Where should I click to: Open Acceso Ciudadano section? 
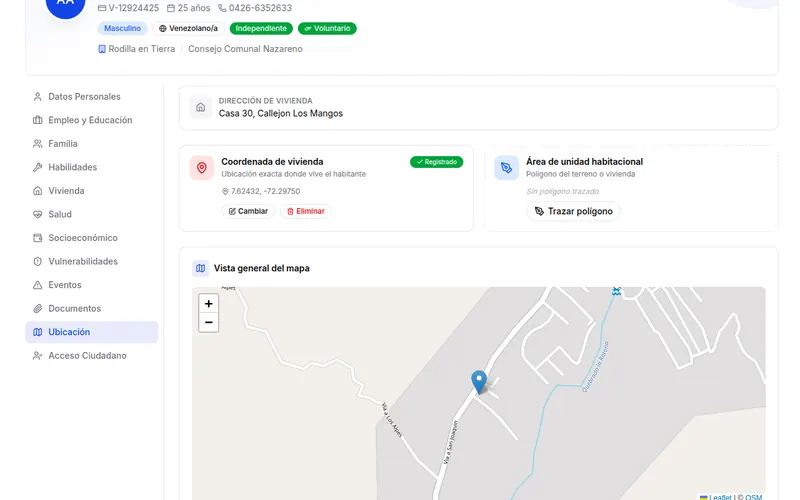click(x=92, y=355)
